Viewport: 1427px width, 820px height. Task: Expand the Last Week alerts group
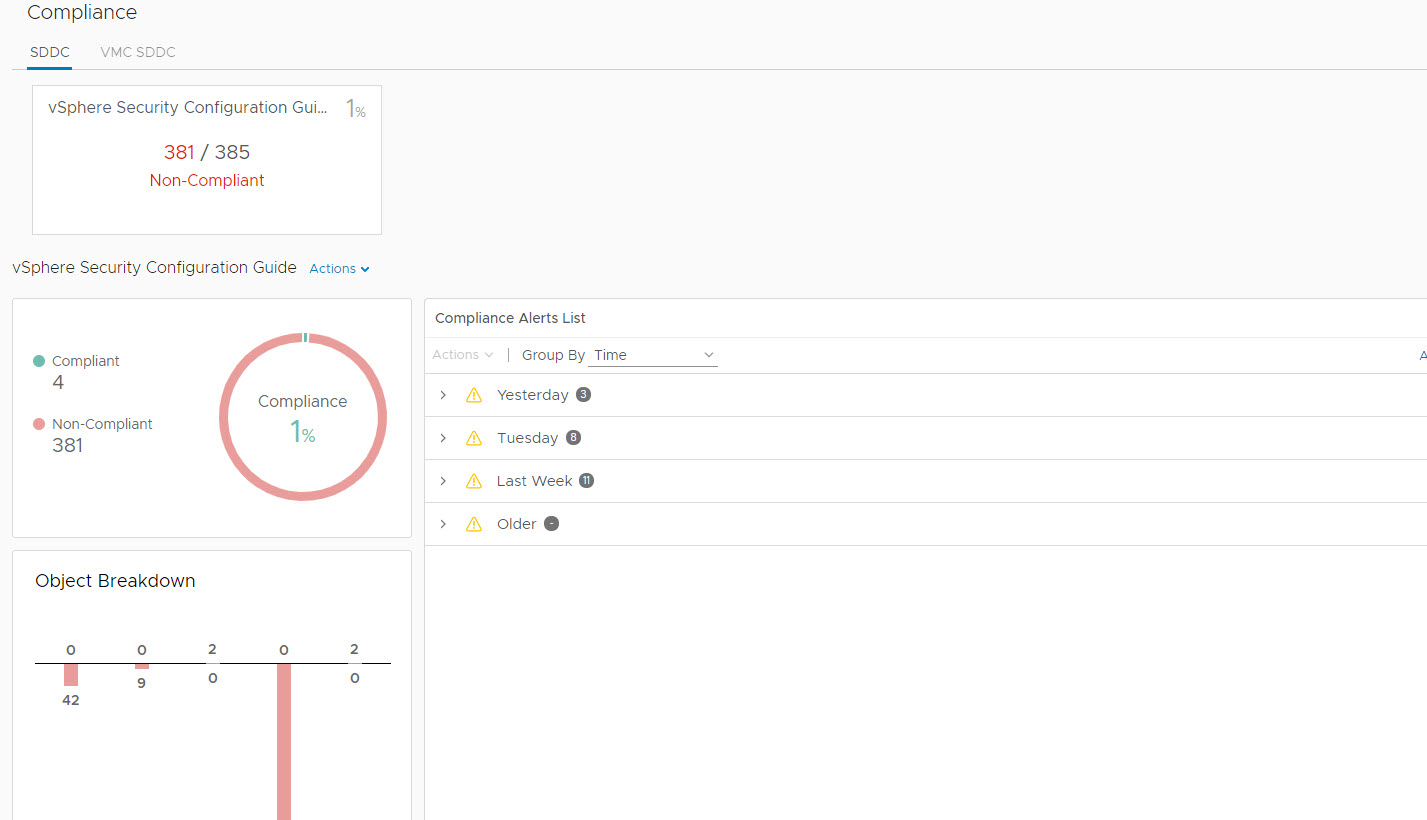[443, 481]
